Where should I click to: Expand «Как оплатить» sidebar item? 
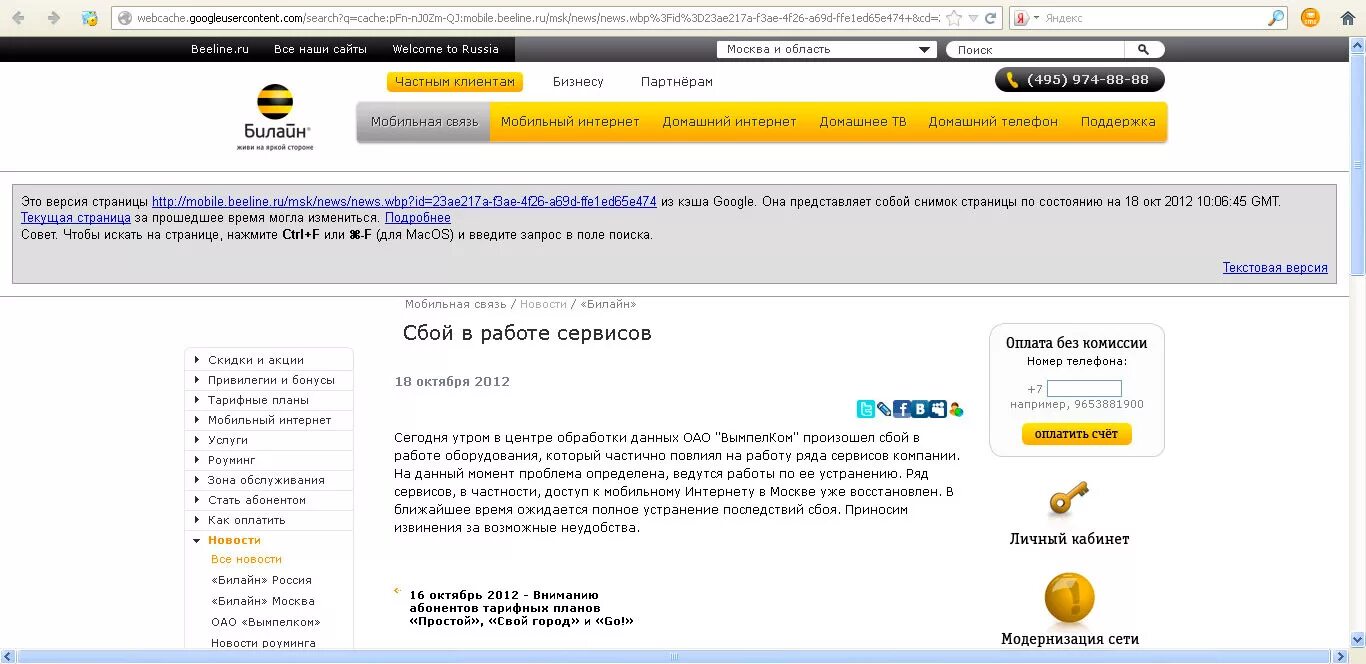click(246, 520)
